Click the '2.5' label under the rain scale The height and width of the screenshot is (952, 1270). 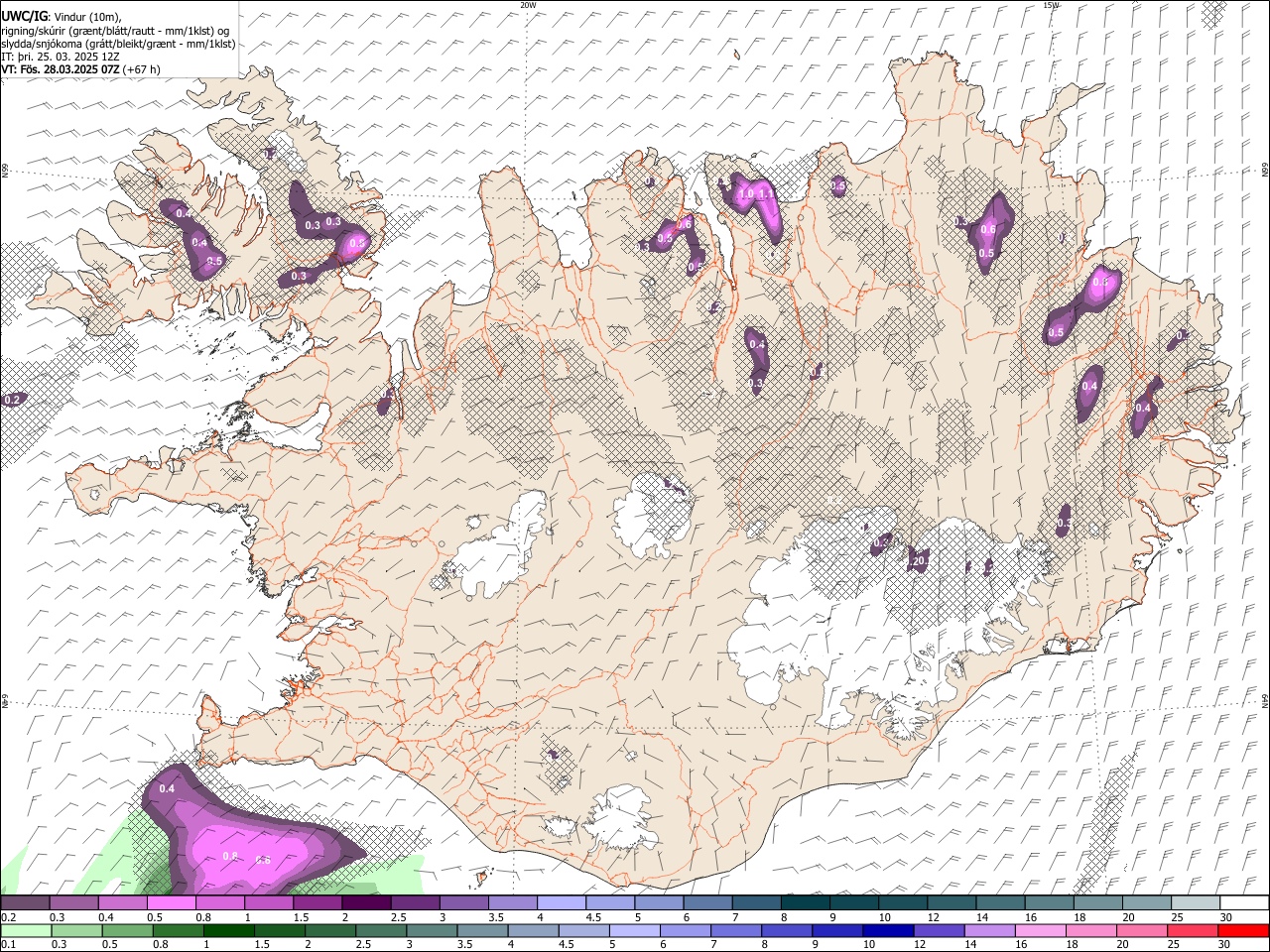[363, 945]
